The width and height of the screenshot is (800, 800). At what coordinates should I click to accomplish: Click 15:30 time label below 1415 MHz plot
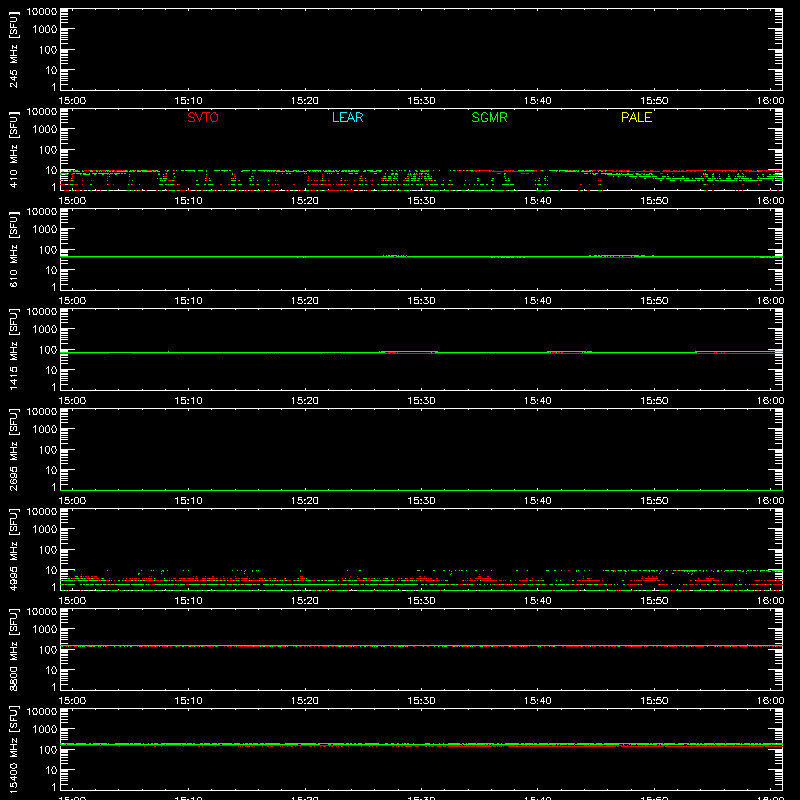[421, 401]
